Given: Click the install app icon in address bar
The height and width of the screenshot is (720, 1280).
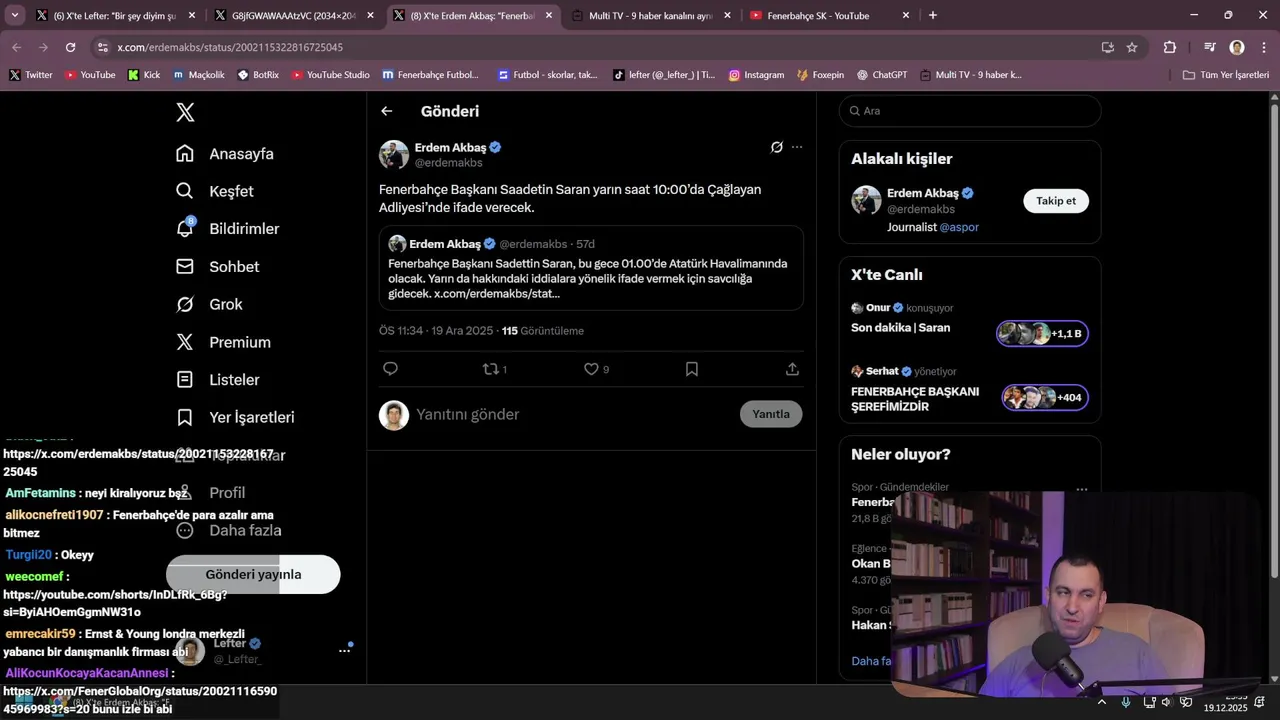Looking at the screenshot, I should [x=1108, y=47].
